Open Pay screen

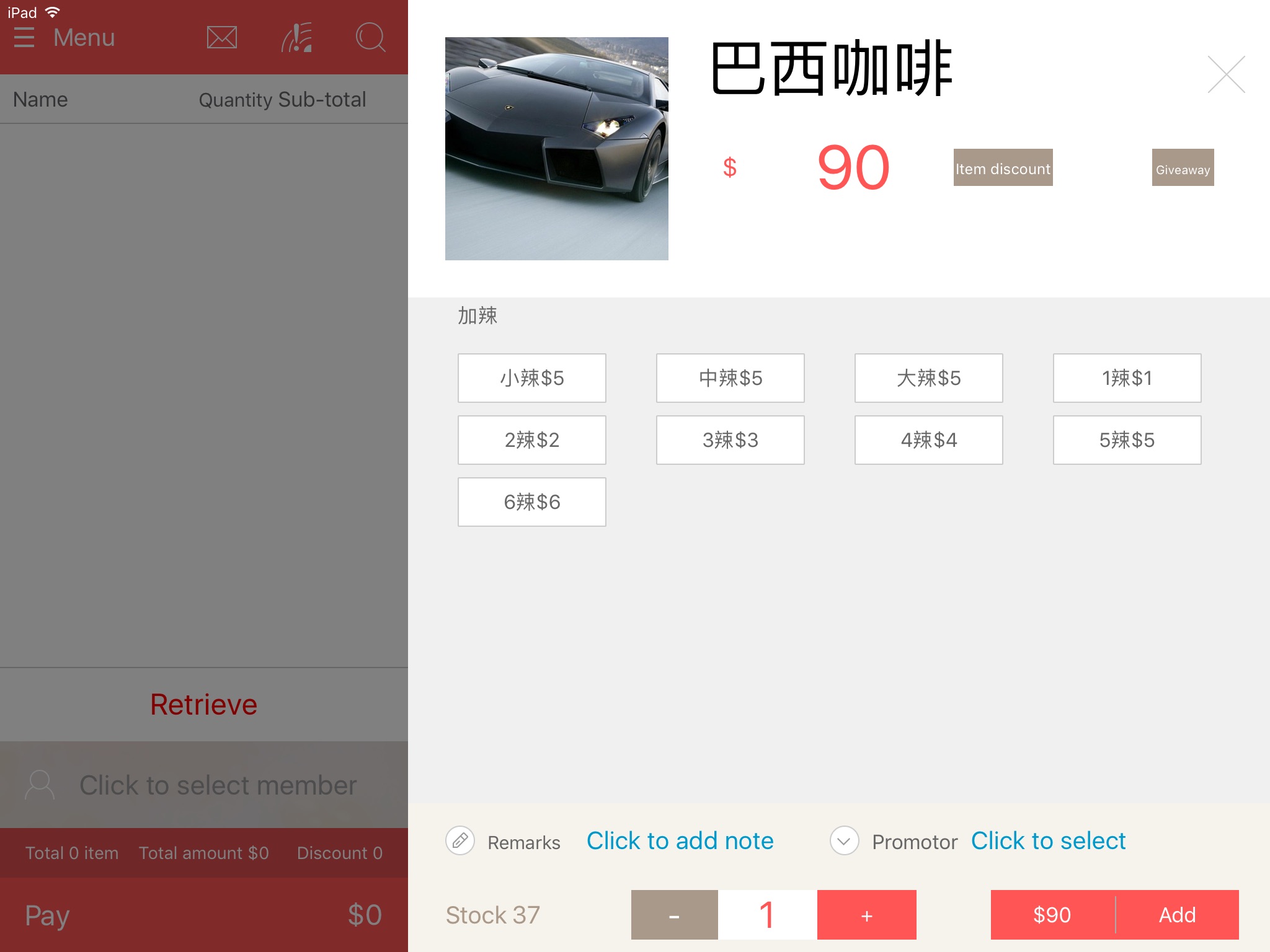tap(47, 914)
